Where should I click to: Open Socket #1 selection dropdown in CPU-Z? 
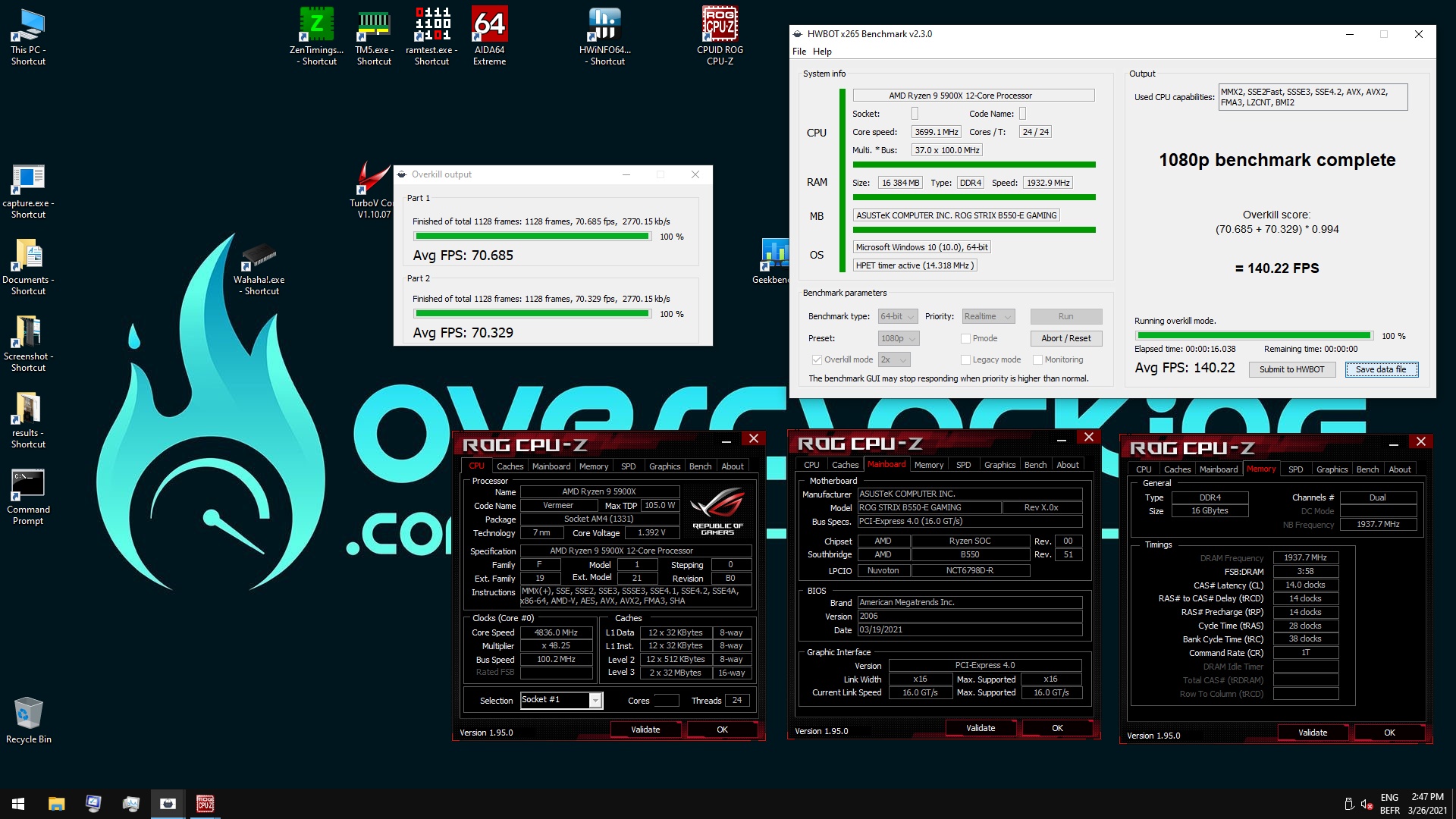(x=561, y=700)
